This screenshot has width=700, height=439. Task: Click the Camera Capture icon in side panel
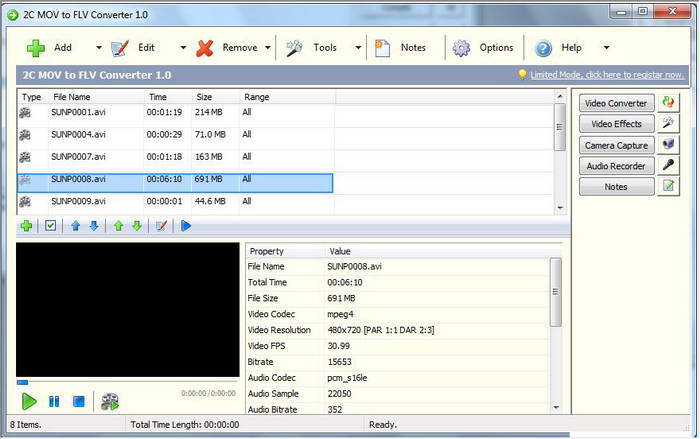[x=668, y=144]
